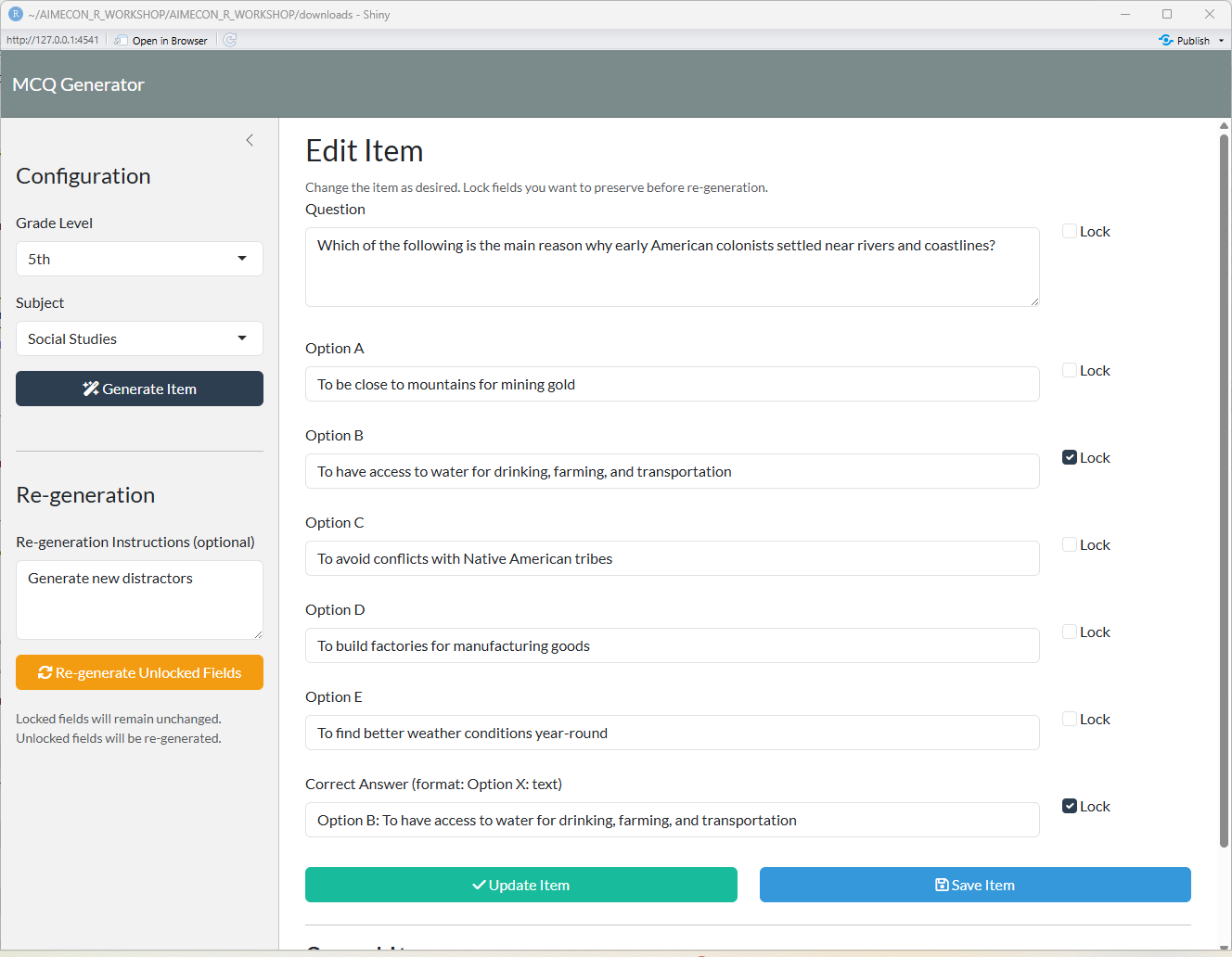Click the blue Save Item button

click(x=974, y=885)
